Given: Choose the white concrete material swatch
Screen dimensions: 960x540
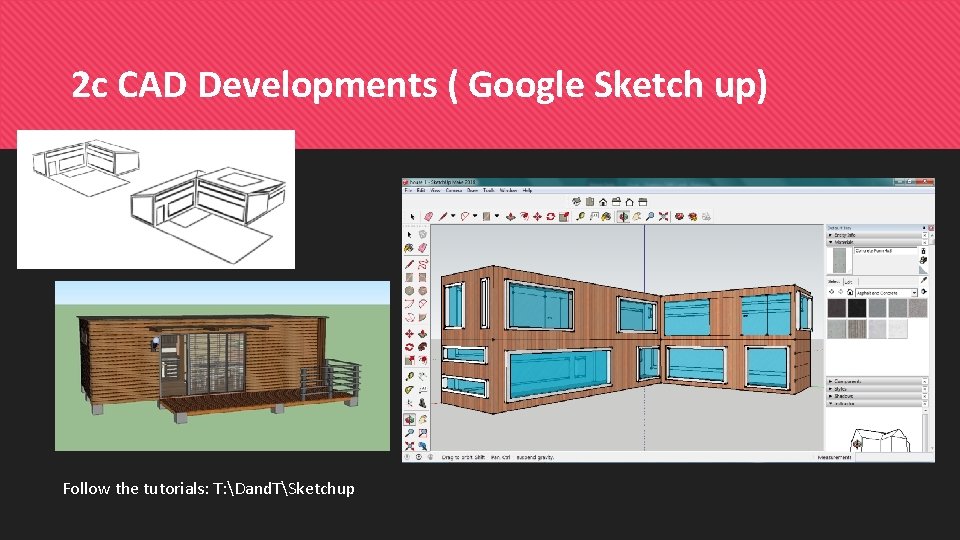Looking at the screenshot, I should 898,329.
